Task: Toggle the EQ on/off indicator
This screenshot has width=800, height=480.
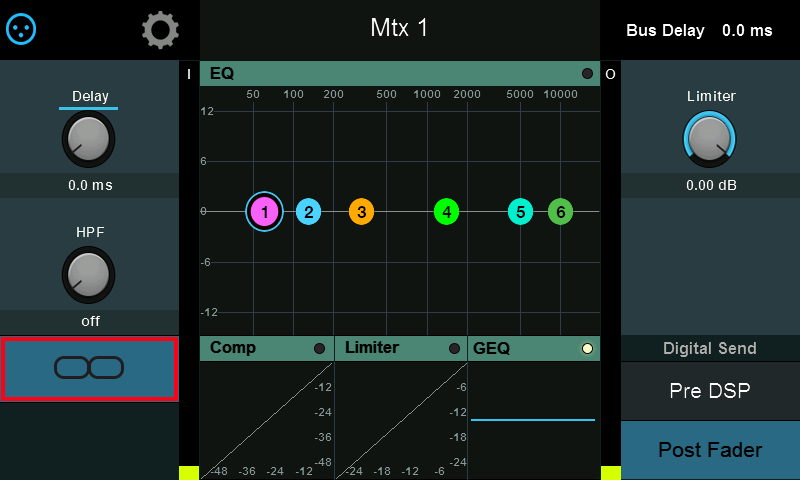Action: point(587,73)
